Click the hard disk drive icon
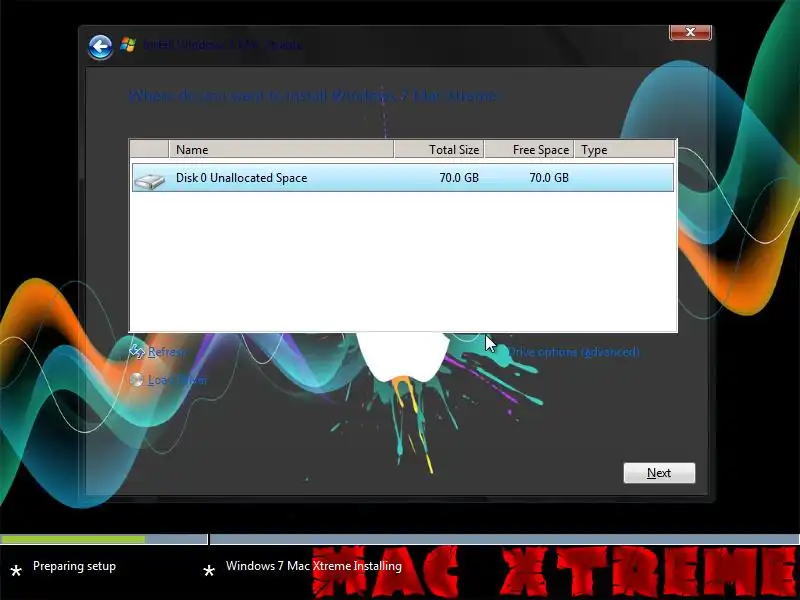Viewport: 800px width, 600px height. point(149,180)
